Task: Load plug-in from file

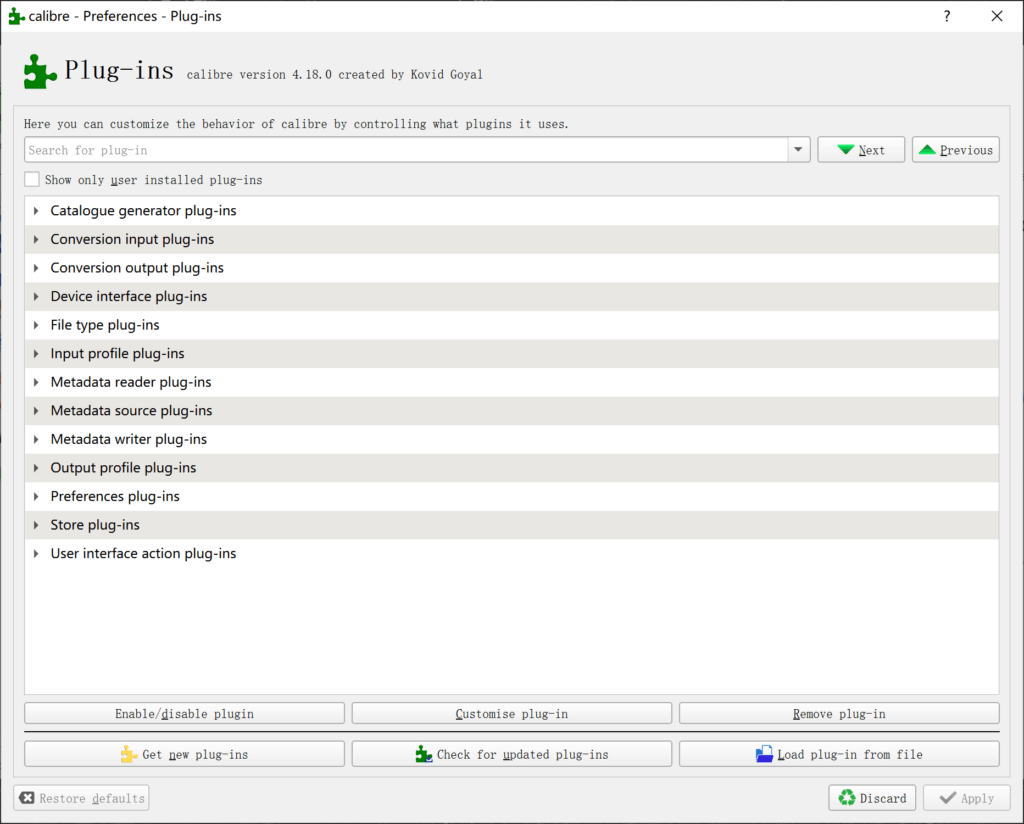Action: [x=838, y=754]
